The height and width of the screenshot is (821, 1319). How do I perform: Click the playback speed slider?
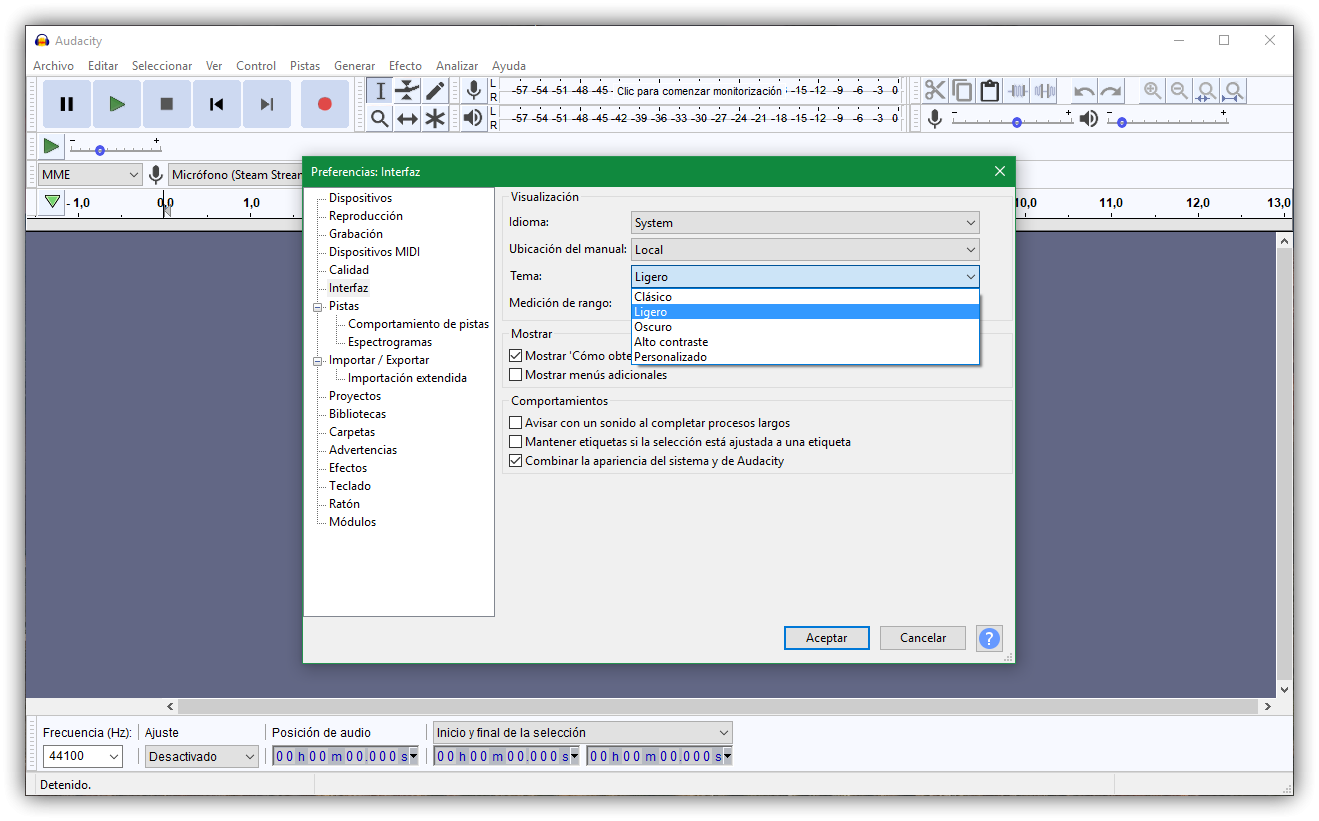[x=114, y=146]
